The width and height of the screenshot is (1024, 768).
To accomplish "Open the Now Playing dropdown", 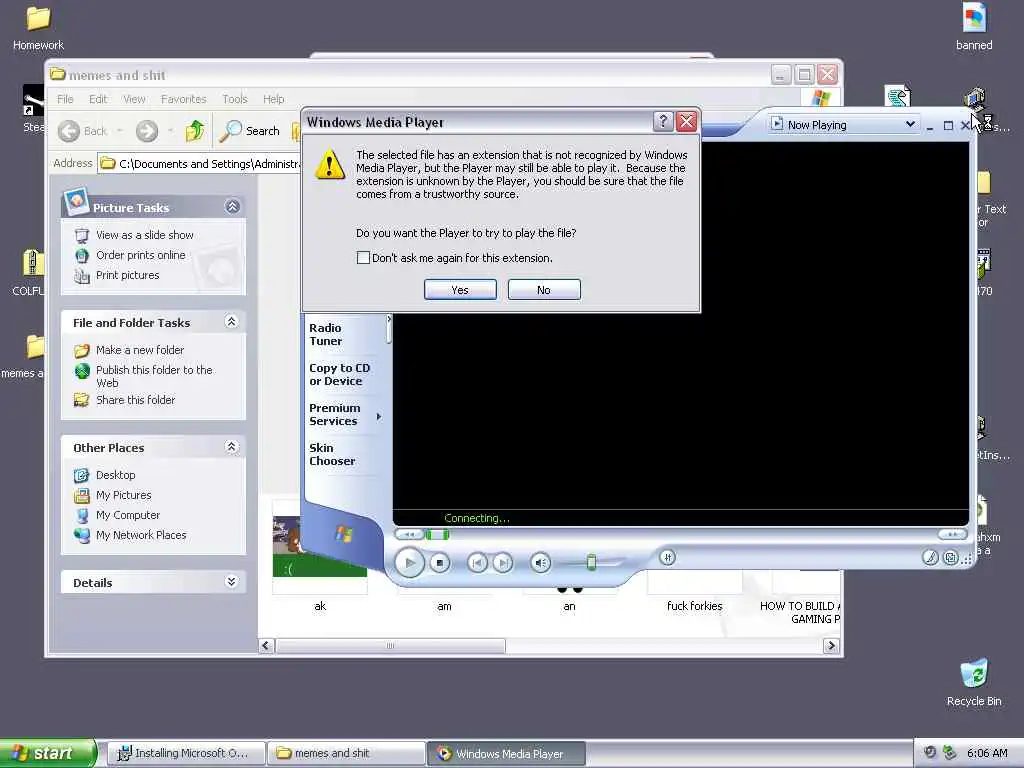I will [910, 124].
